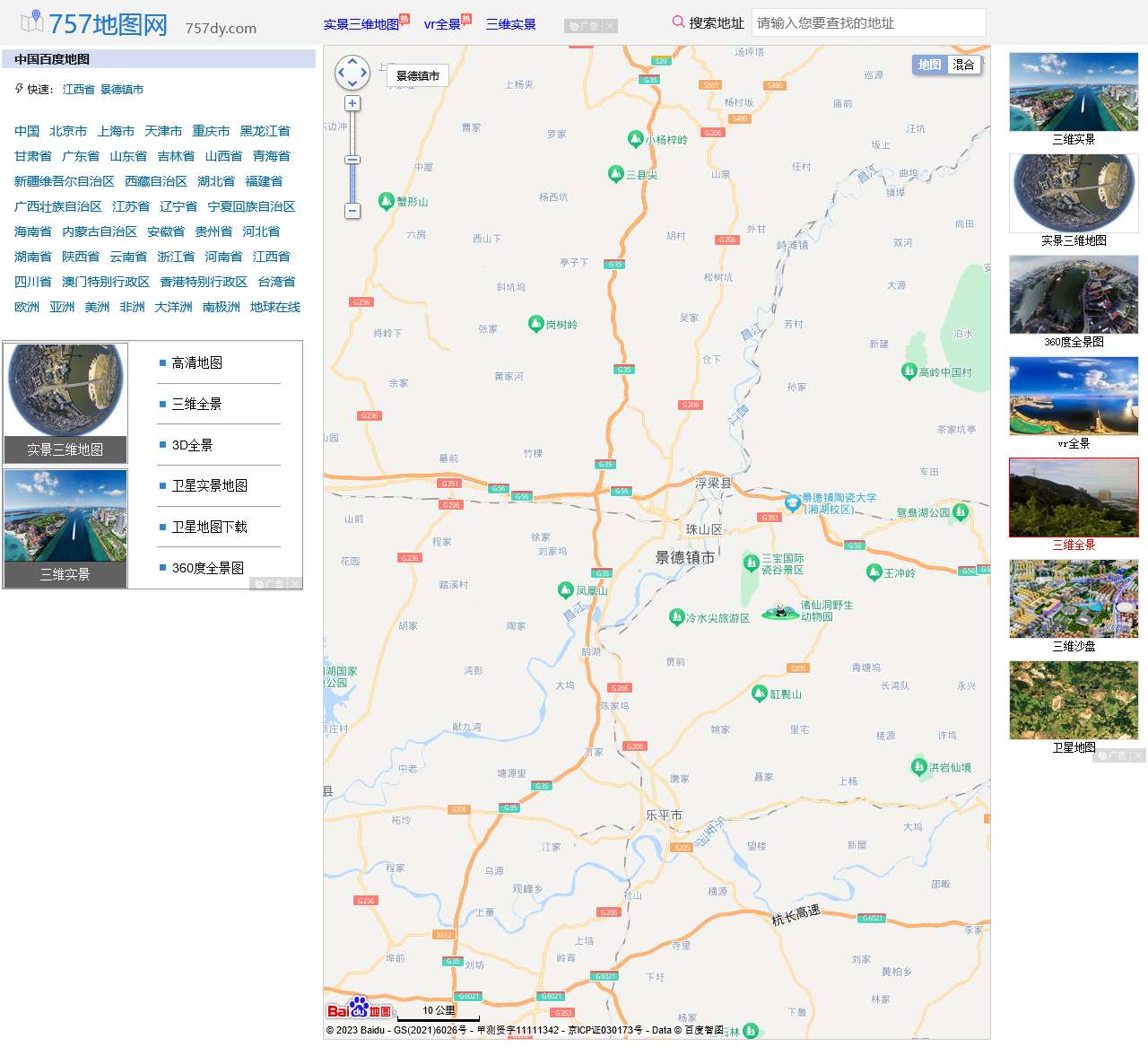Screen dimensions: 1148x1047
Task: Click the 浮梁县 county label on map
Action: [713, 483]
